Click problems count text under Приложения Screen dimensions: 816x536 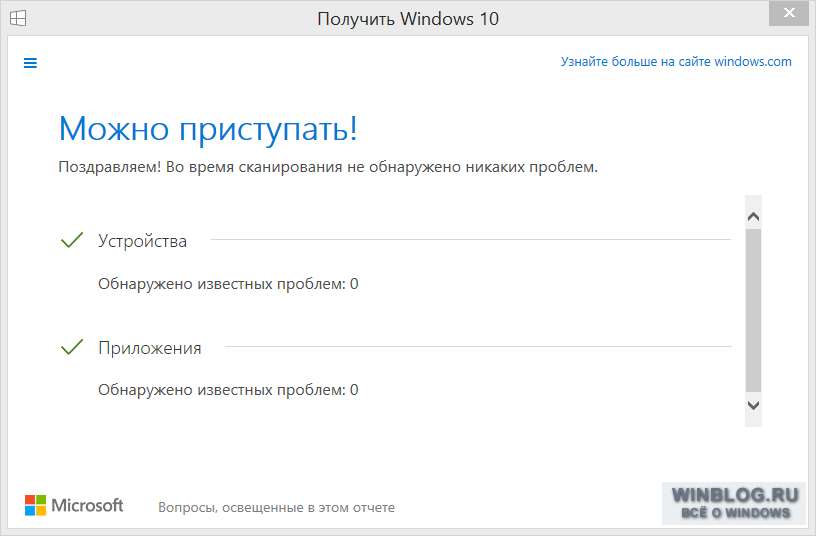pyautogui.click(x=228, y=390)
